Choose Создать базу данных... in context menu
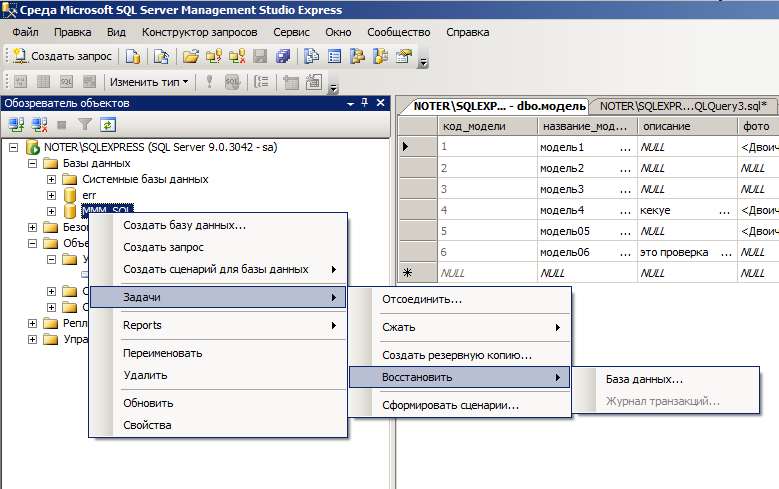 coord(218,225)
